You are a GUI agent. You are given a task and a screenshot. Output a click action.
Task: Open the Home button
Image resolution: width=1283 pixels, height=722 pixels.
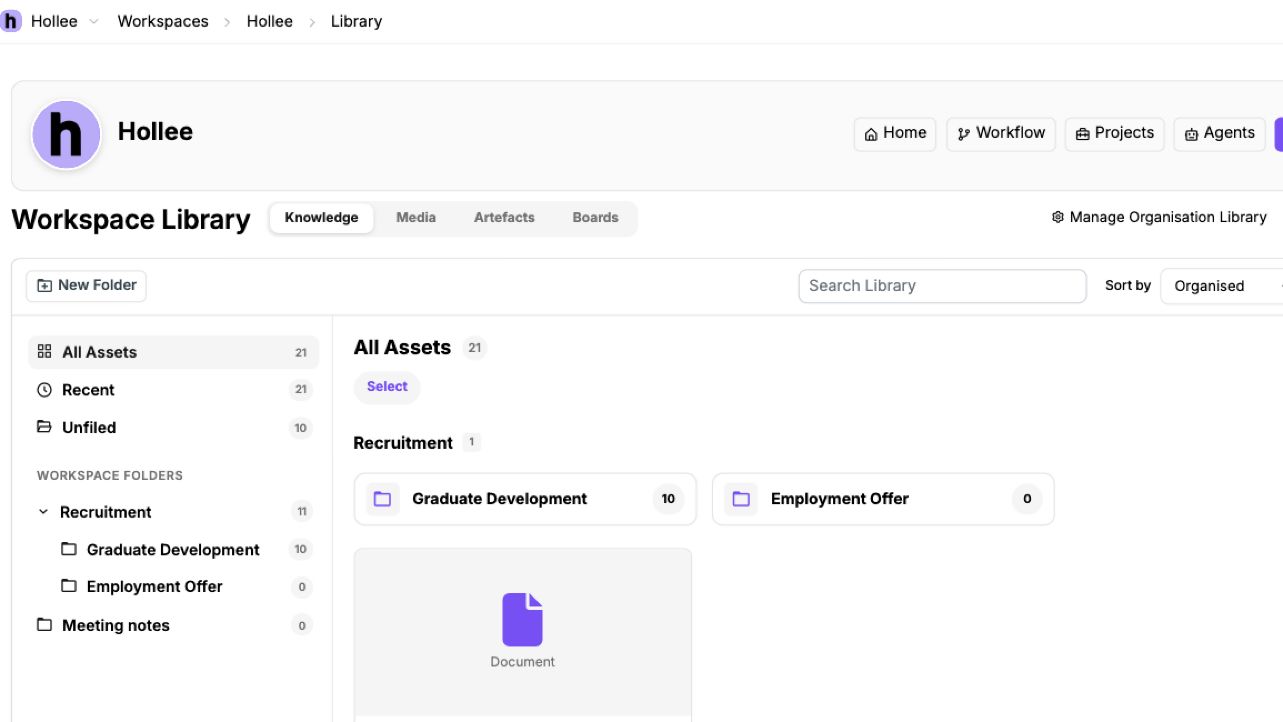tap(895, 133)
